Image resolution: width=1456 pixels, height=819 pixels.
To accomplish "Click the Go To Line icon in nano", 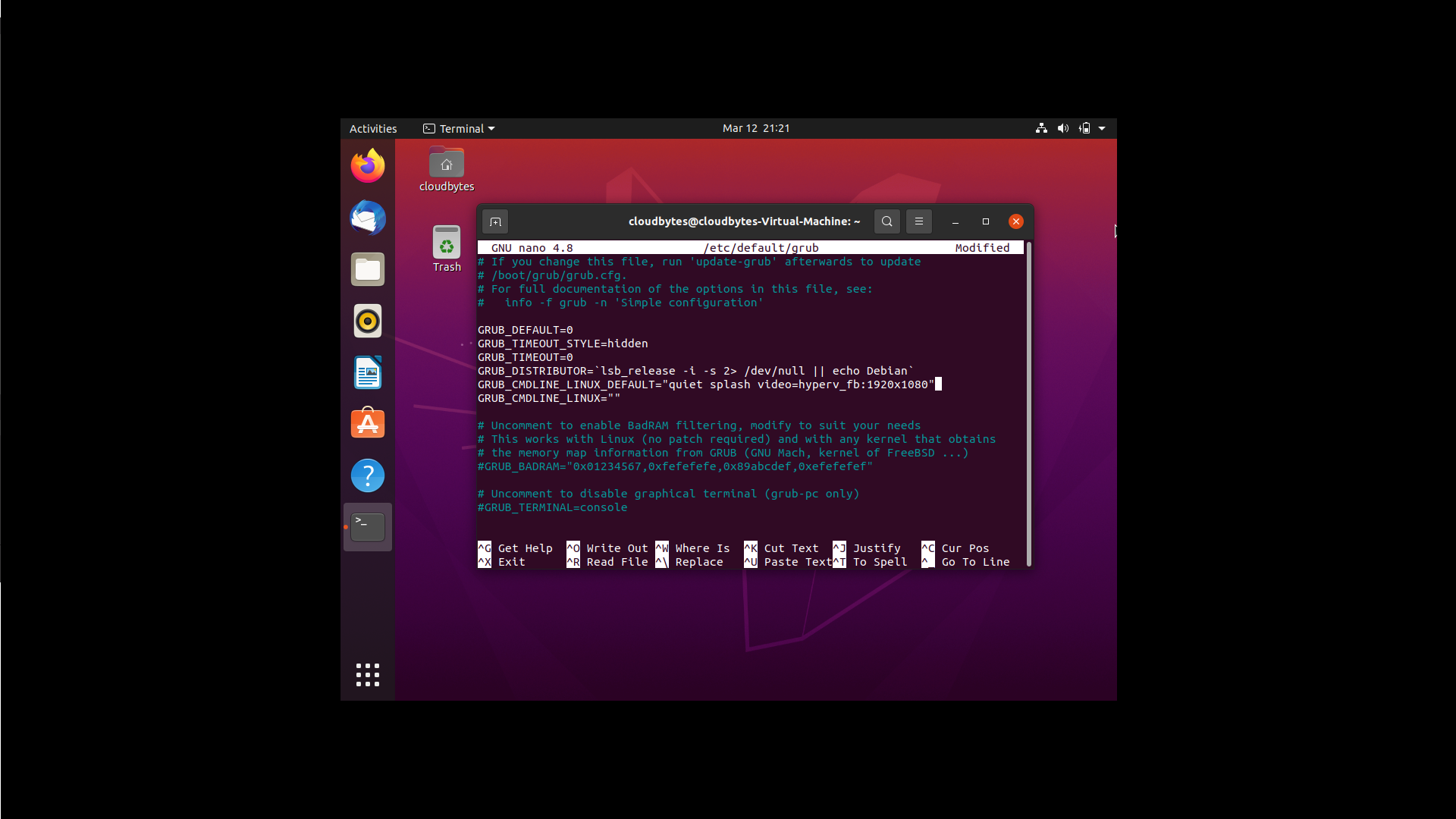I will pos(927,562).
